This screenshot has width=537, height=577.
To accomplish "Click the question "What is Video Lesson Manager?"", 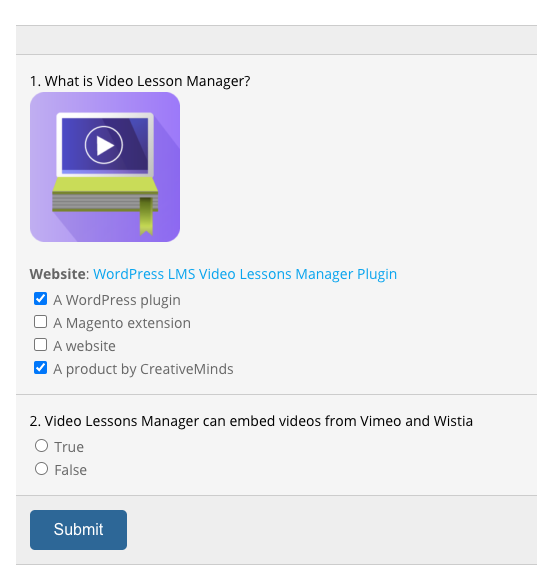I will point(140,81).
